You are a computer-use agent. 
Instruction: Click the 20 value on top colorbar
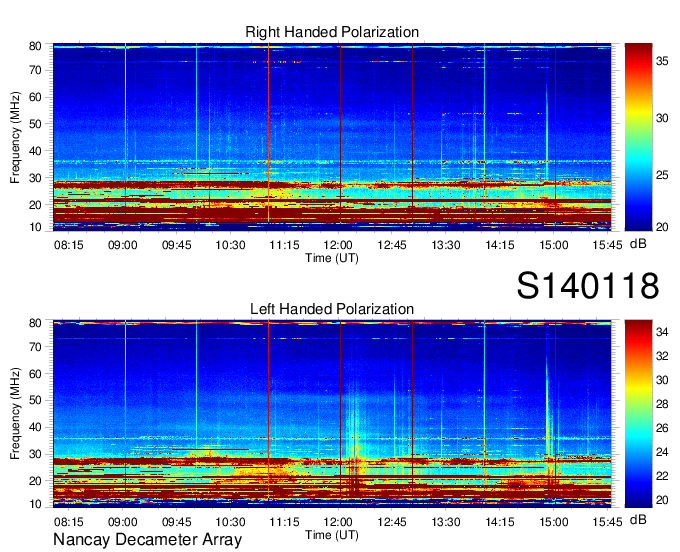662,227
